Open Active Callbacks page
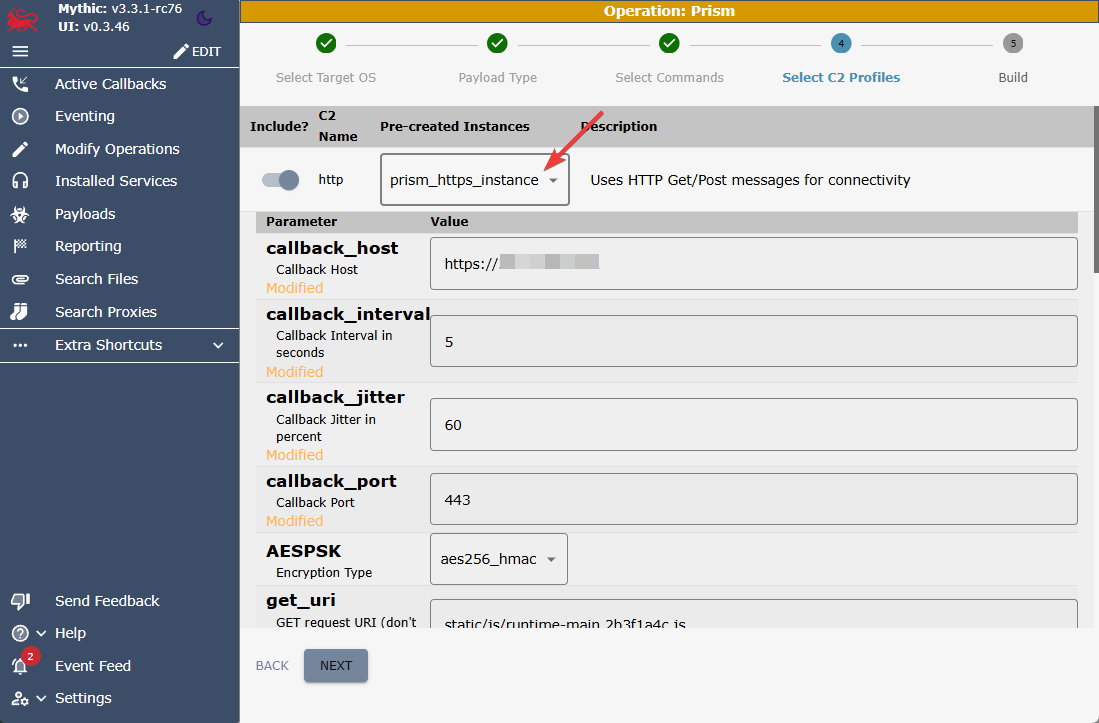Image resolution: width=1099 pixels, height=723 pixels. (x=111, y=84)
